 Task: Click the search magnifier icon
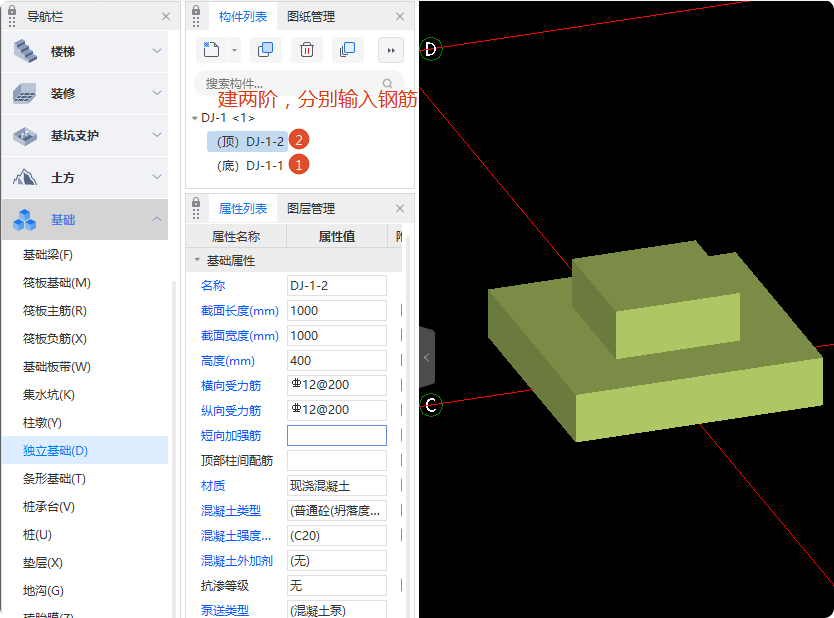tap(388, 84)
